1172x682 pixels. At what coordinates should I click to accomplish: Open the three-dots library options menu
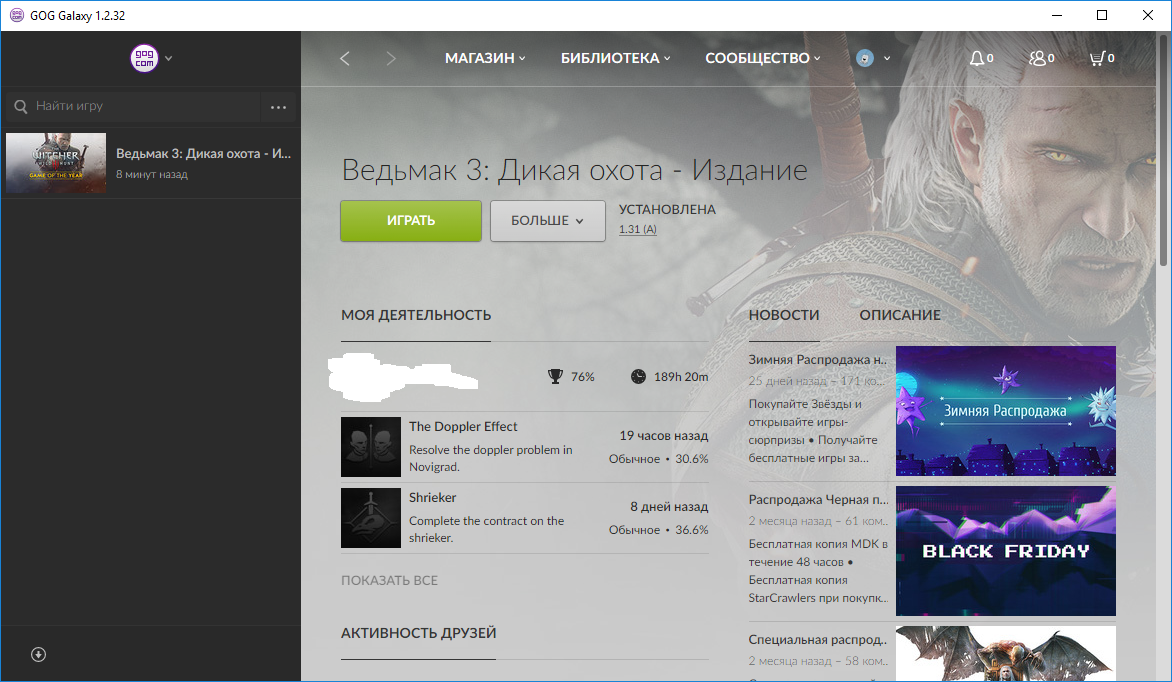(279, 107)
